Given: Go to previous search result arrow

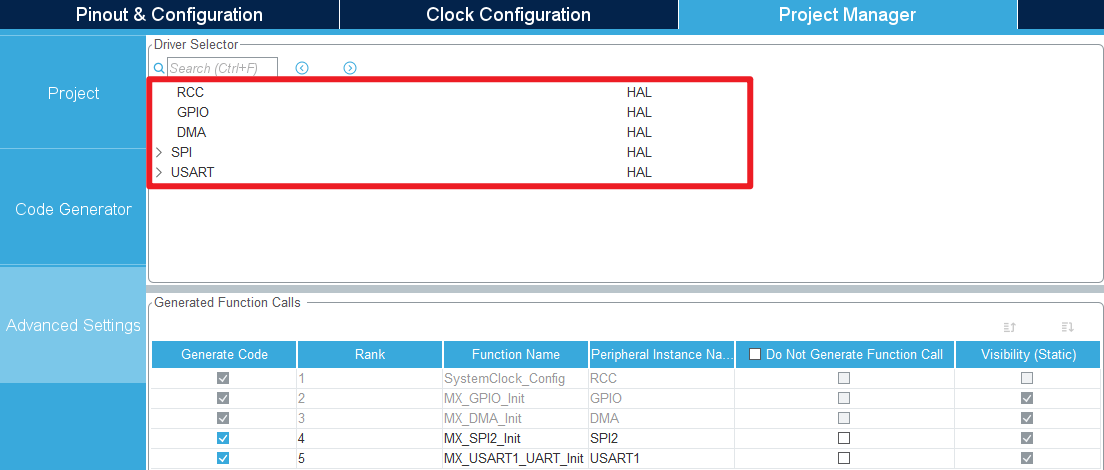Looking at the screenshot, I should click(x=302, y=68).
